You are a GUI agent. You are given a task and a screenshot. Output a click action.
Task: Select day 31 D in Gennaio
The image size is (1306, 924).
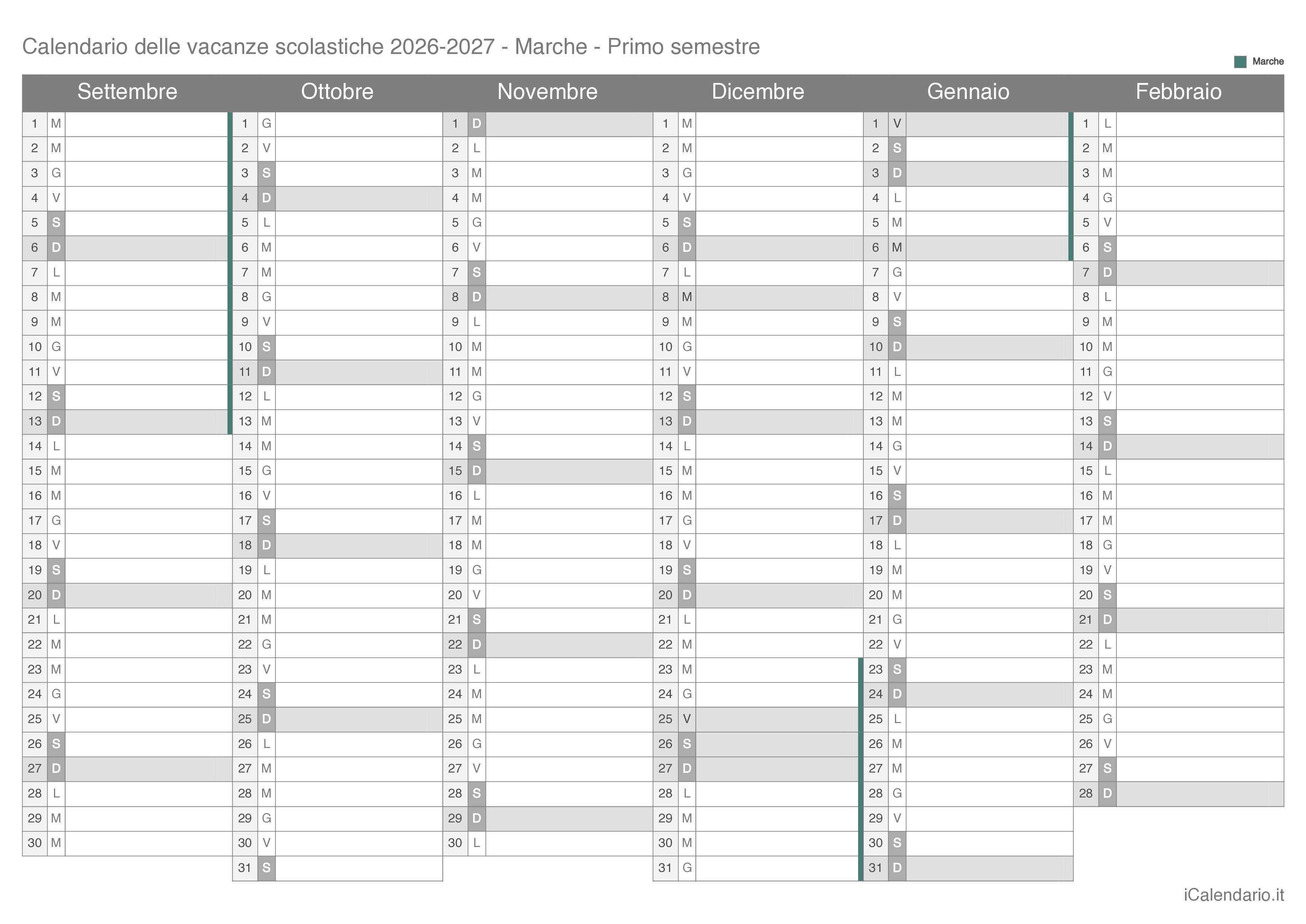[969, 868]
